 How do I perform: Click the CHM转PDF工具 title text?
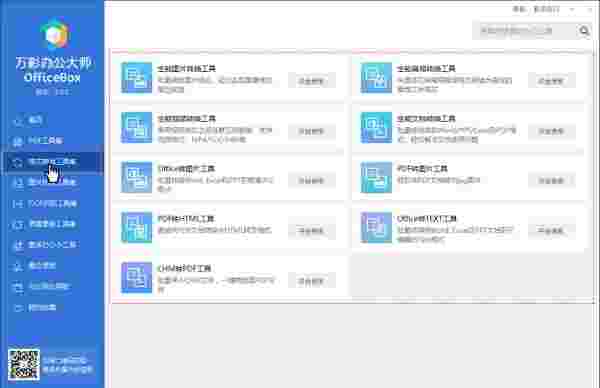click(184, 269)
